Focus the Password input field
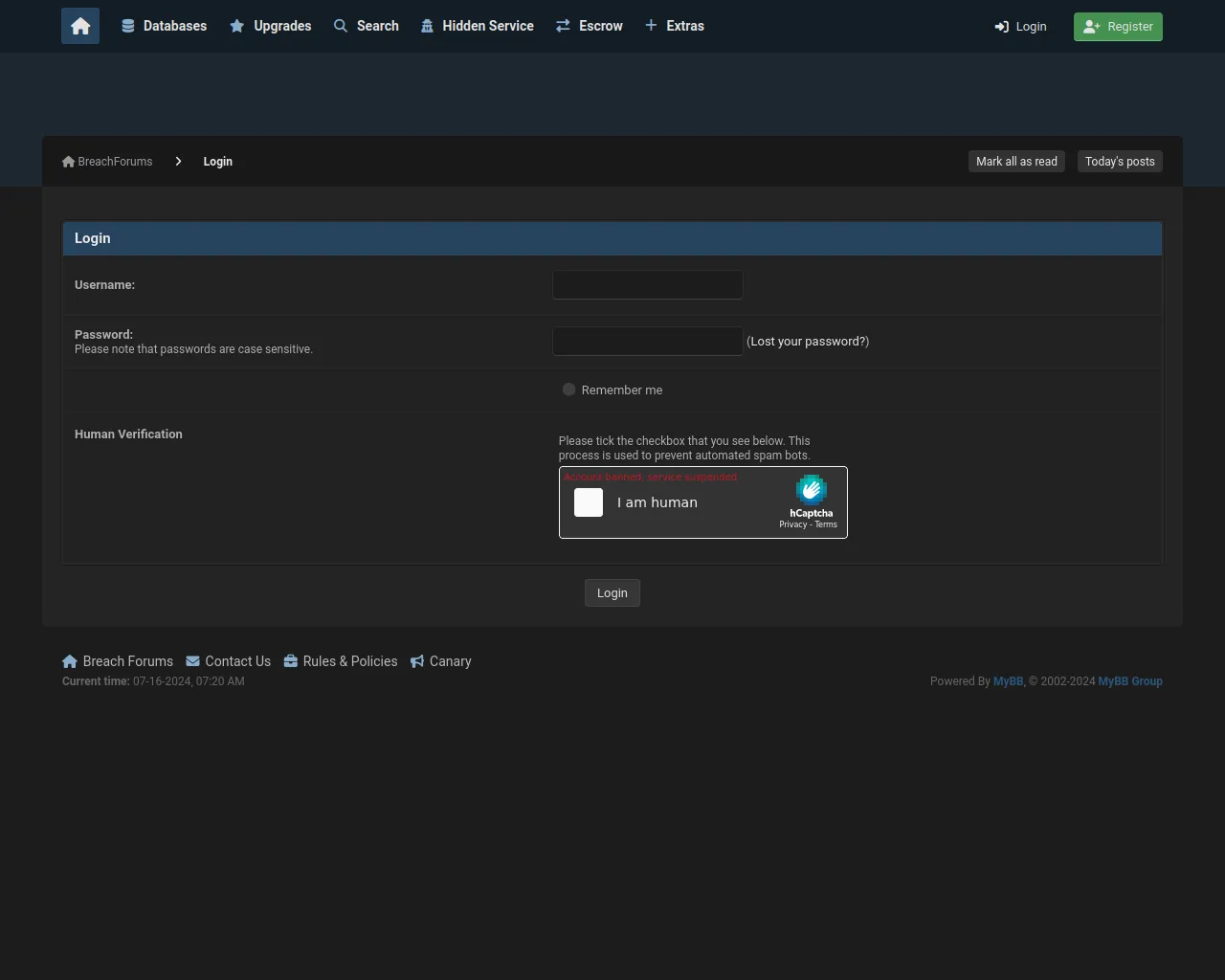 coord(648,342)
